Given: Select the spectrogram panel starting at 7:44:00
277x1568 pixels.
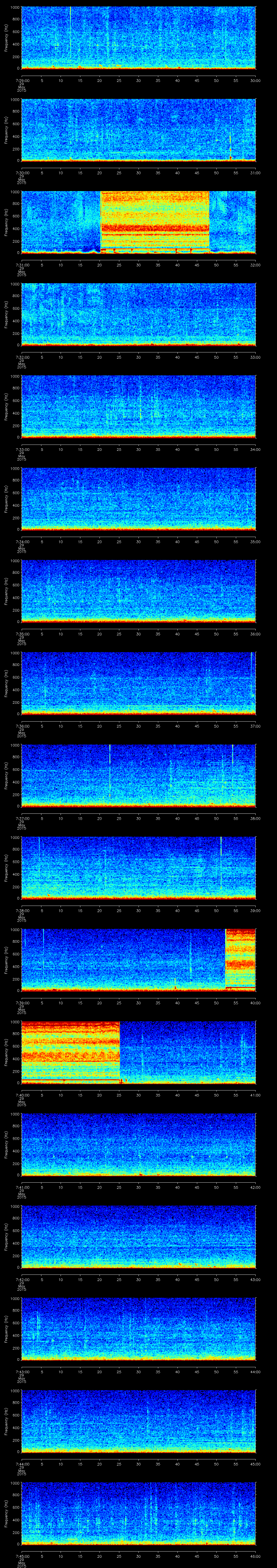Looking at the screenshot, I should [138, 1421].
